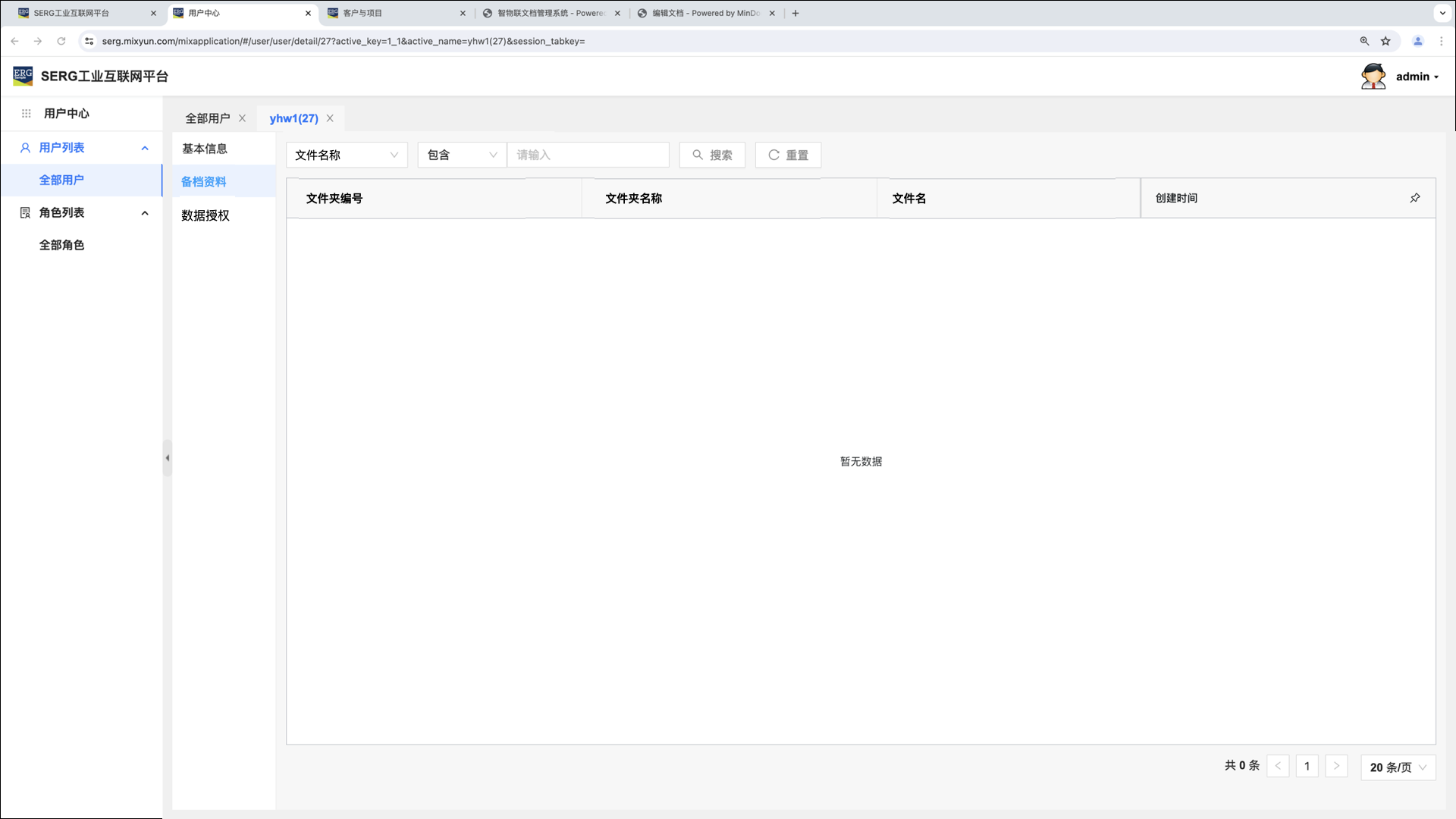Close the yhw1(27) tab
Viewport: 1456px width, 819px height.
tap(330, 118)
